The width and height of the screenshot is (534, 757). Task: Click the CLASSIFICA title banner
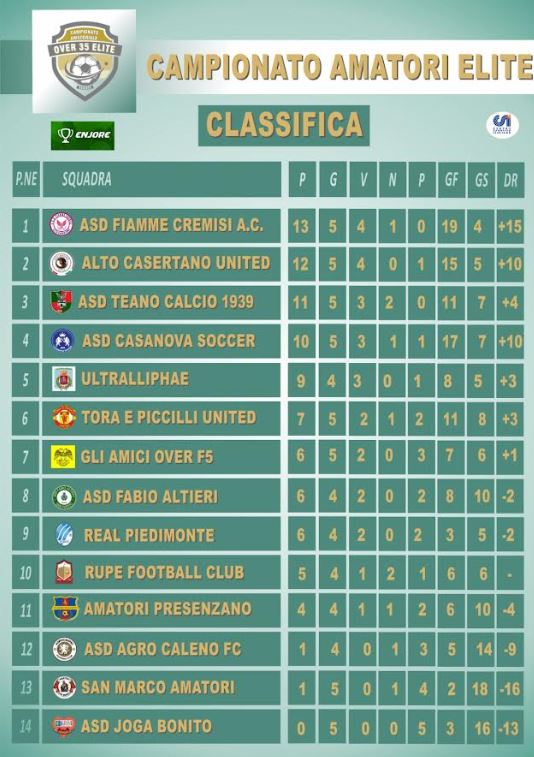point(284,125)
